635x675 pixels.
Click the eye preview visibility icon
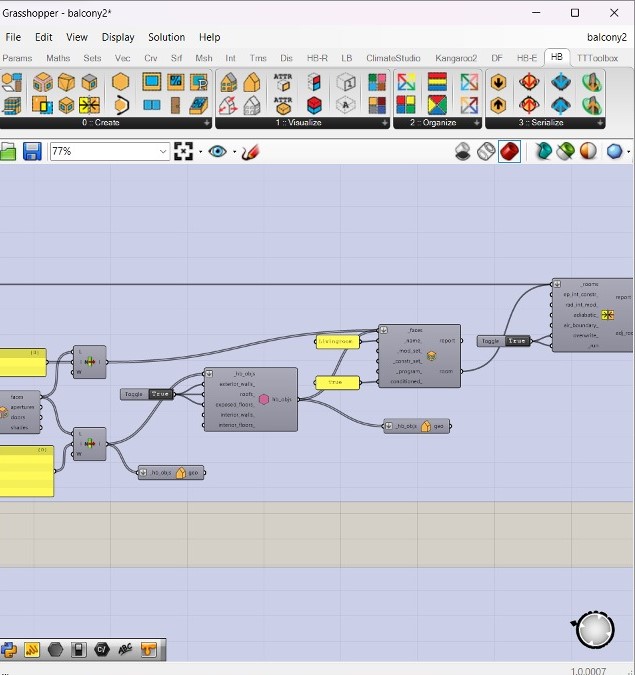click(217, 152)
